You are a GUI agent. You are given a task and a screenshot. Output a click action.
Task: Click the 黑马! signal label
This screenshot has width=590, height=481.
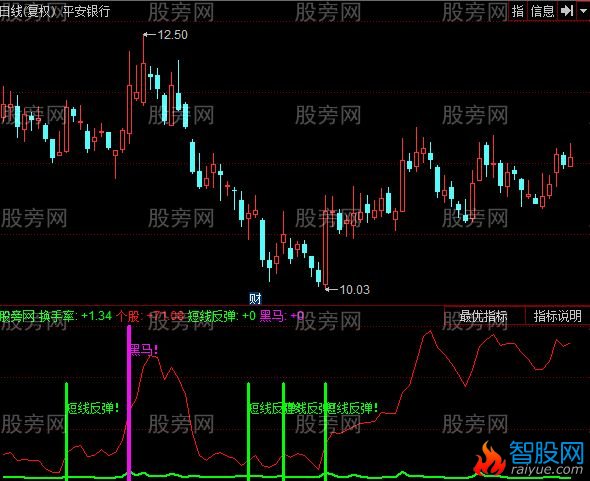point(144,350)
